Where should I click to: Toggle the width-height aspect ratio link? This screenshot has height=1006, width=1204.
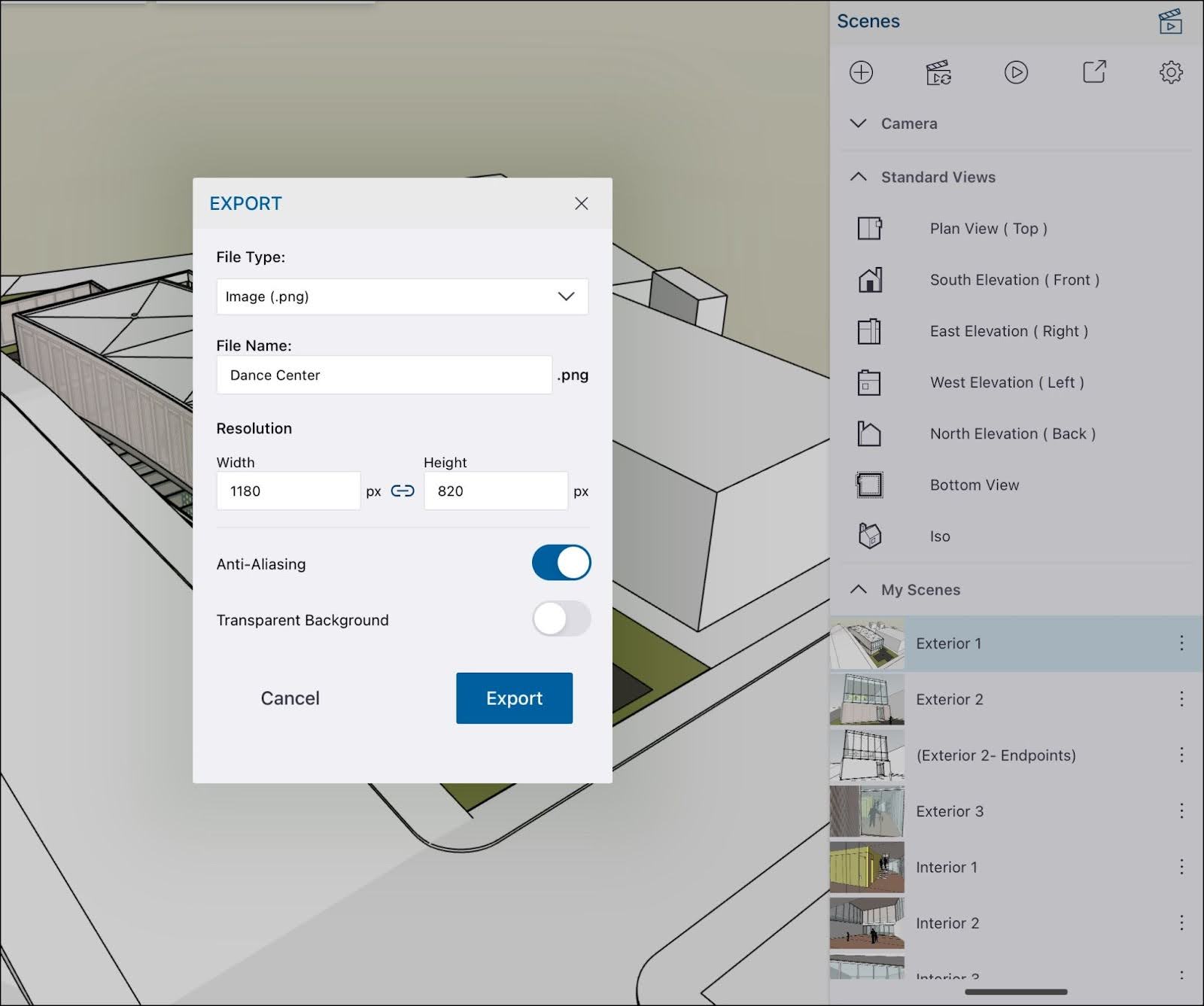point(403,491)
